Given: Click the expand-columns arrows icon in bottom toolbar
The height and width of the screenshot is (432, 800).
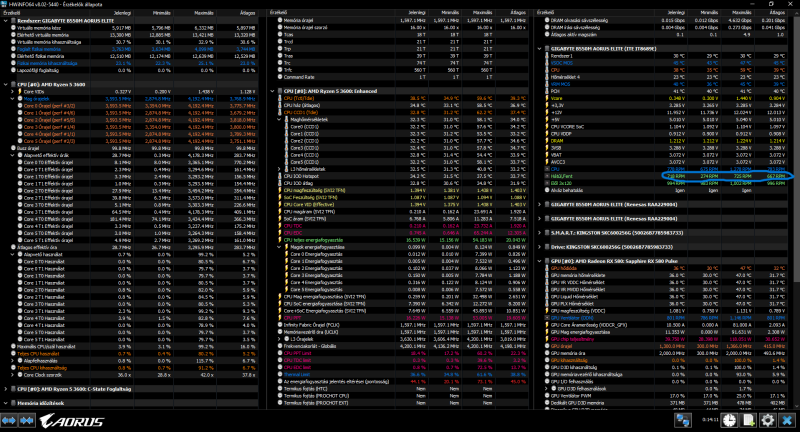Looking at the screenshot, I should [9, 420].
